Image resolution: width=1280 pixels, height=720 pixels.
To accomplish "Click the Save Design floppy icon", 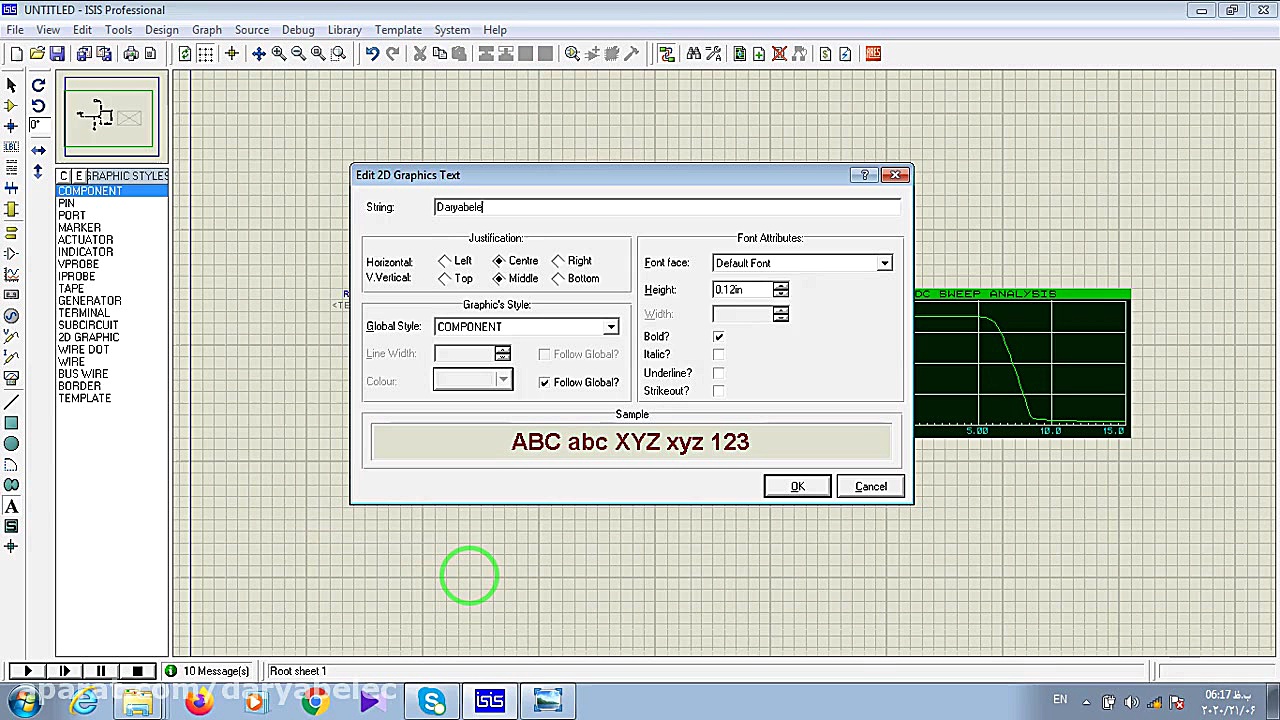I will click(x=57, y=54).
